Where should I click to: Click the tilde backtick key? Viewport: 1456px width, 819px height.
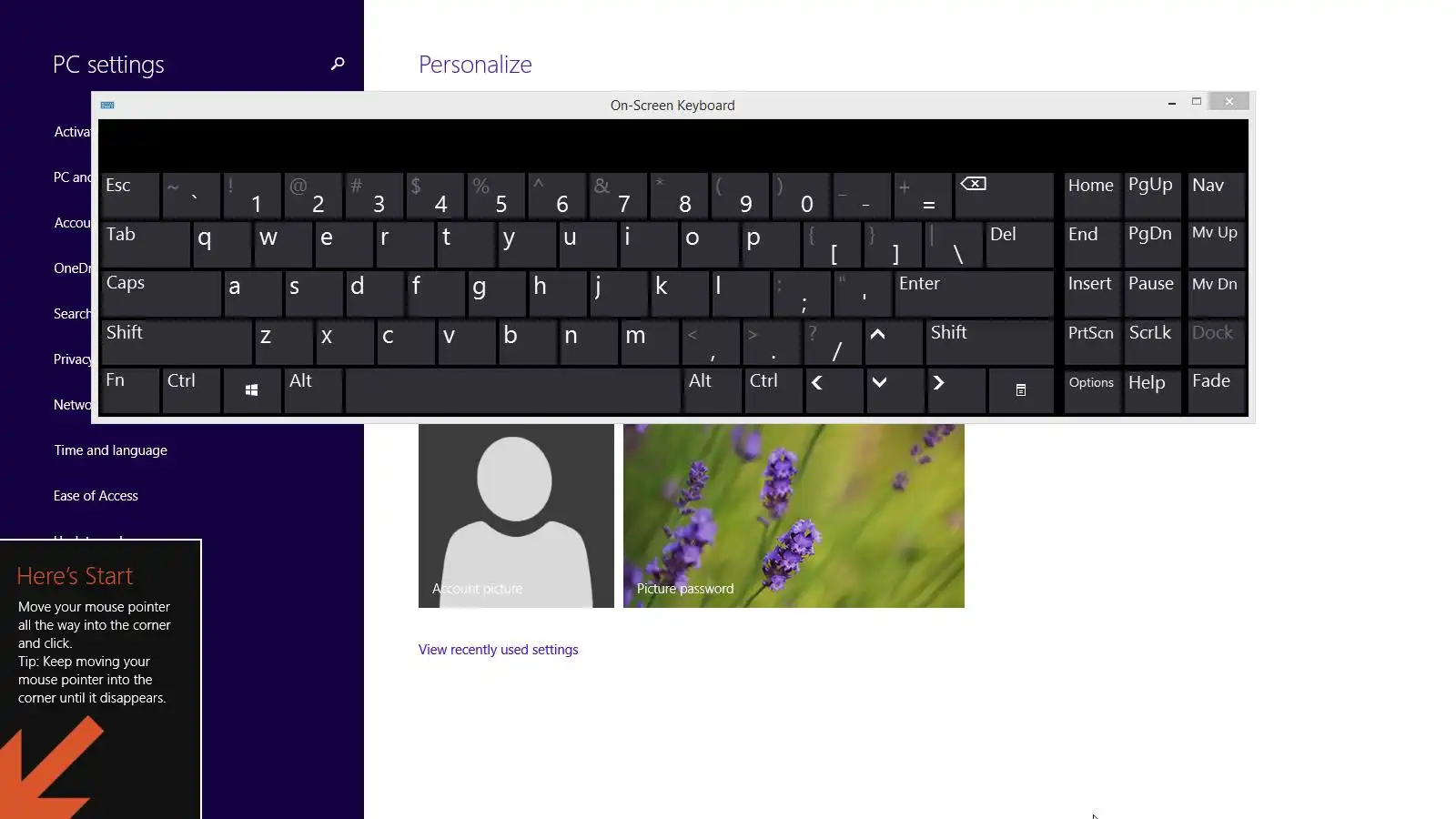coord(191,196)
